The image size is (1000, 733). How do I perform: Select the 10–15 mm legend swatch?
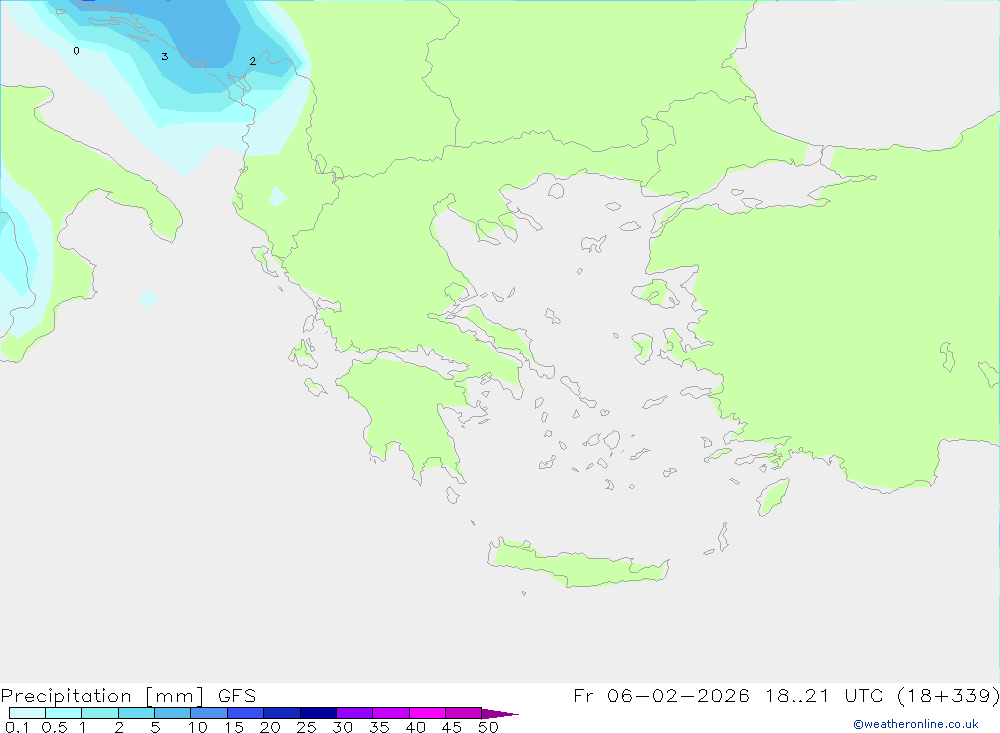click(x=209, y=713)
